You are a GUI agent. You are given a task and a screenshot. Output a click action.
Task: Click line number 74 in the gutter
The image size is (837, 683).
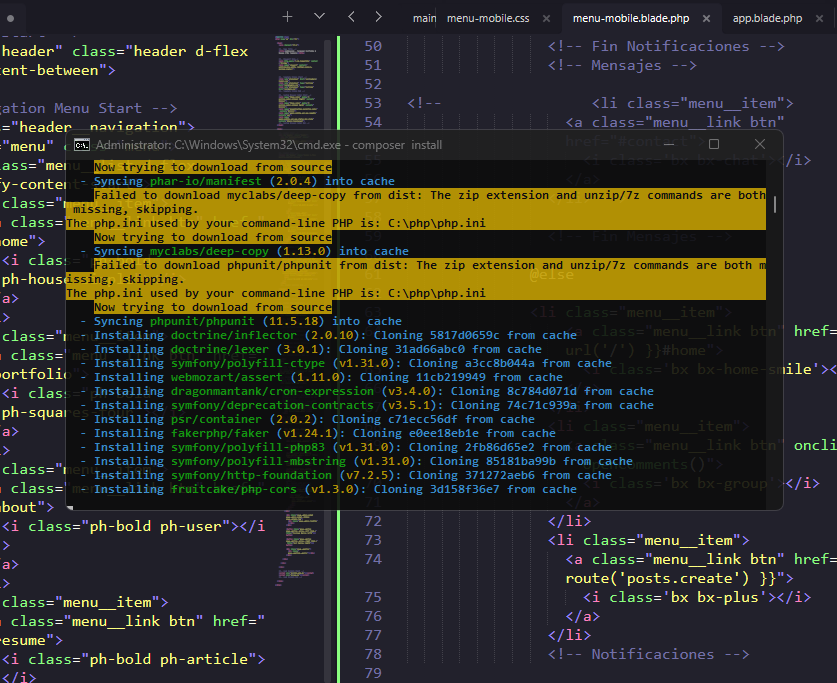coord(373,559)
